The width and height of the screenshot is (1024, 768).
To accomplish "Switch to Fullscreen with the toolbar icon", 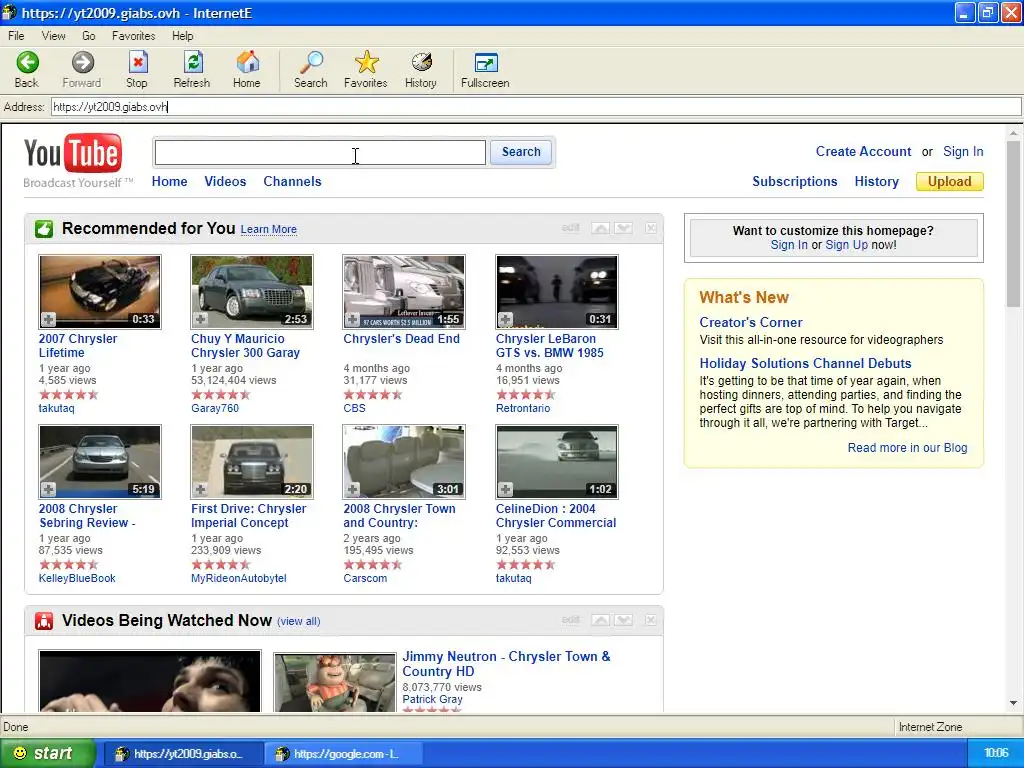I will click(x=485, y=69).
